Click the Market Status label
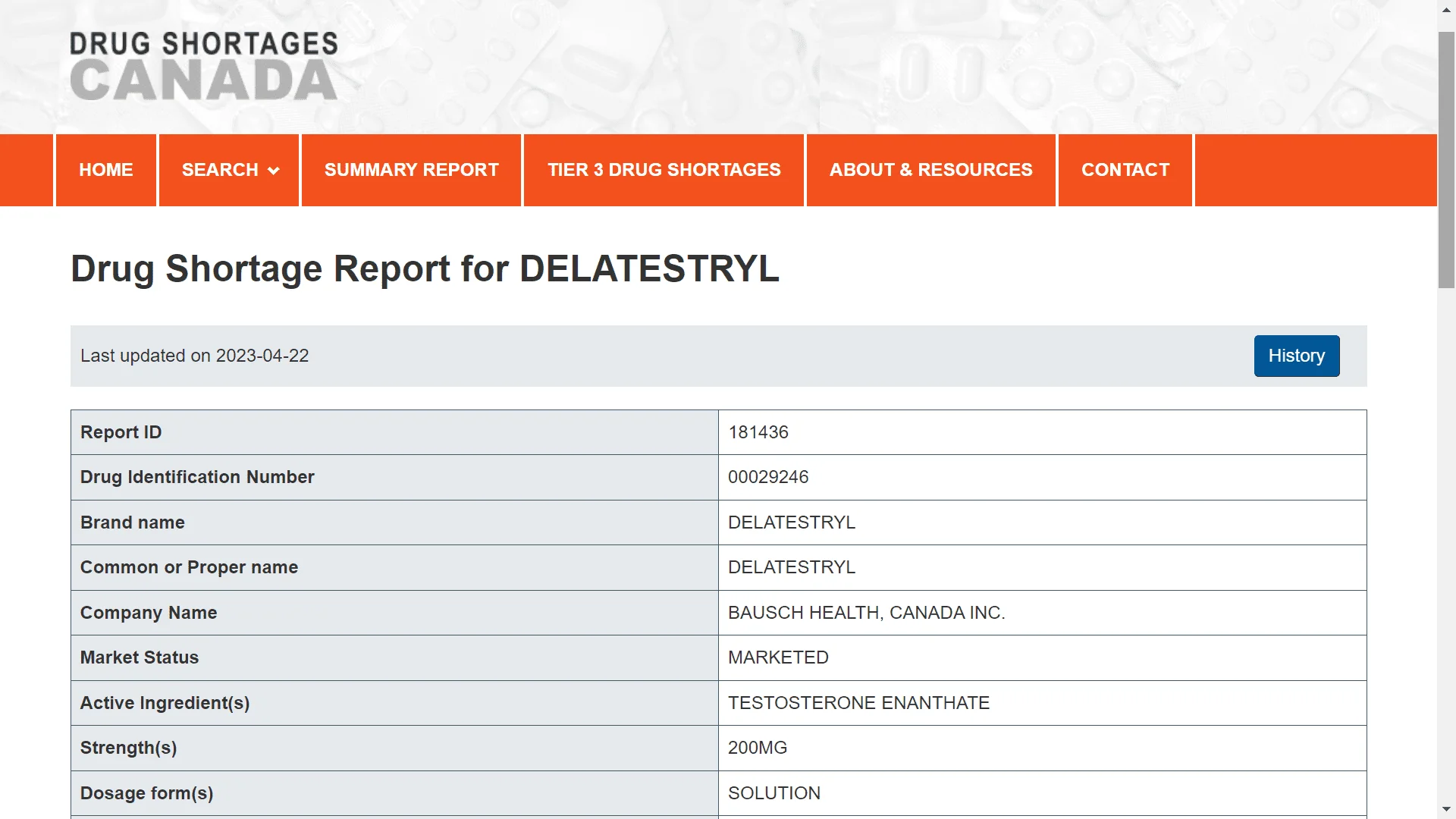1456x819 pixels. (x=140, y=657)
